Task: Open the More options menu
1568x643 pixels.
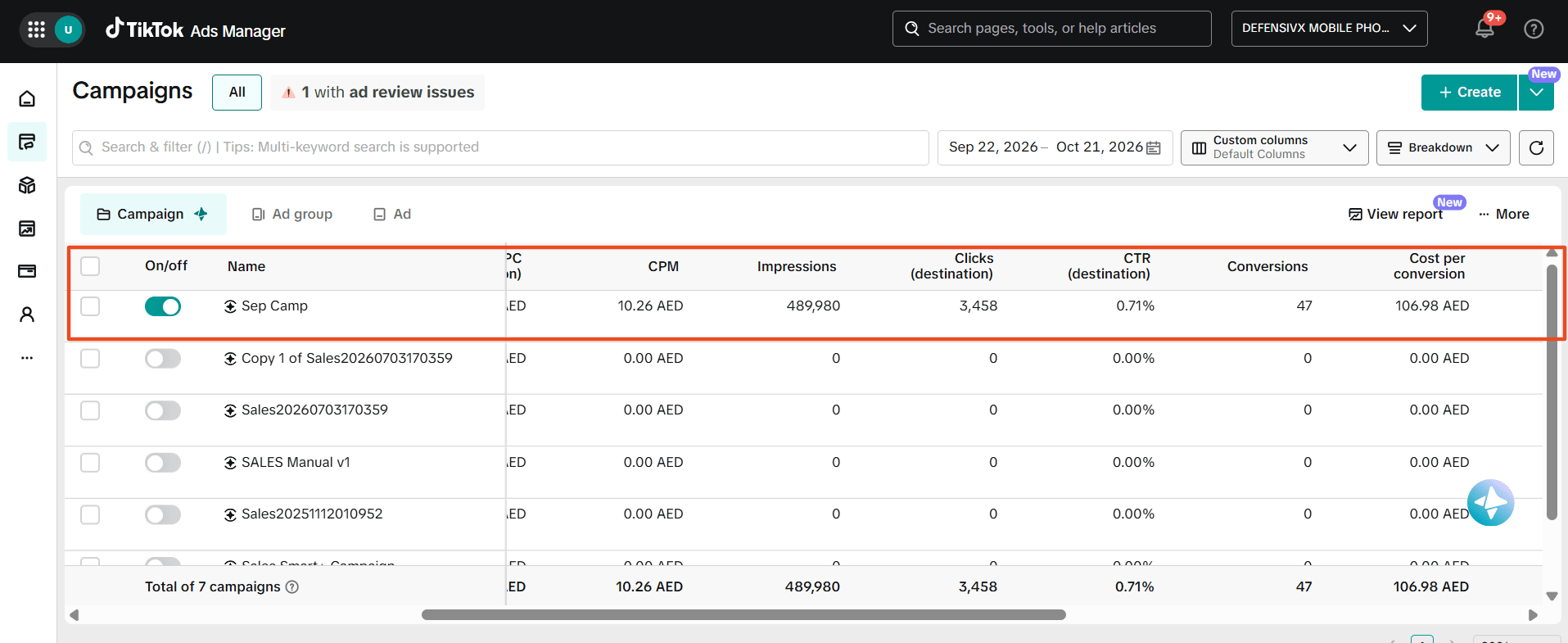Action: 1504,214
